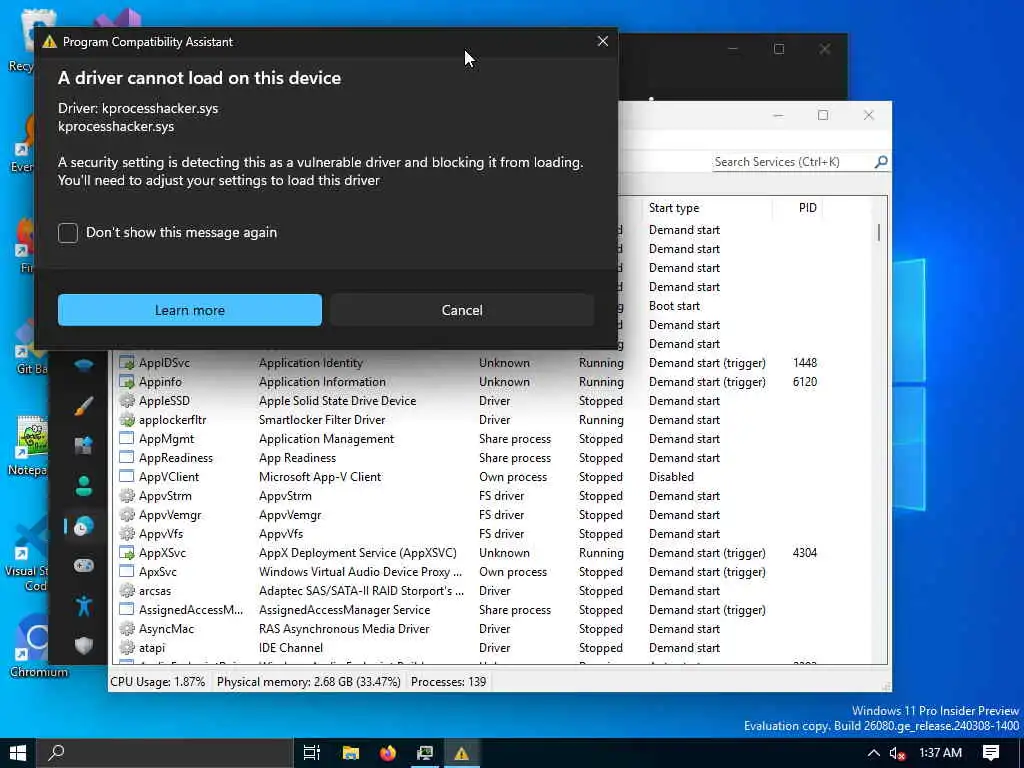Select the AppvVfs driver gear icon
1024x768 pixels.
pos(127,534)
